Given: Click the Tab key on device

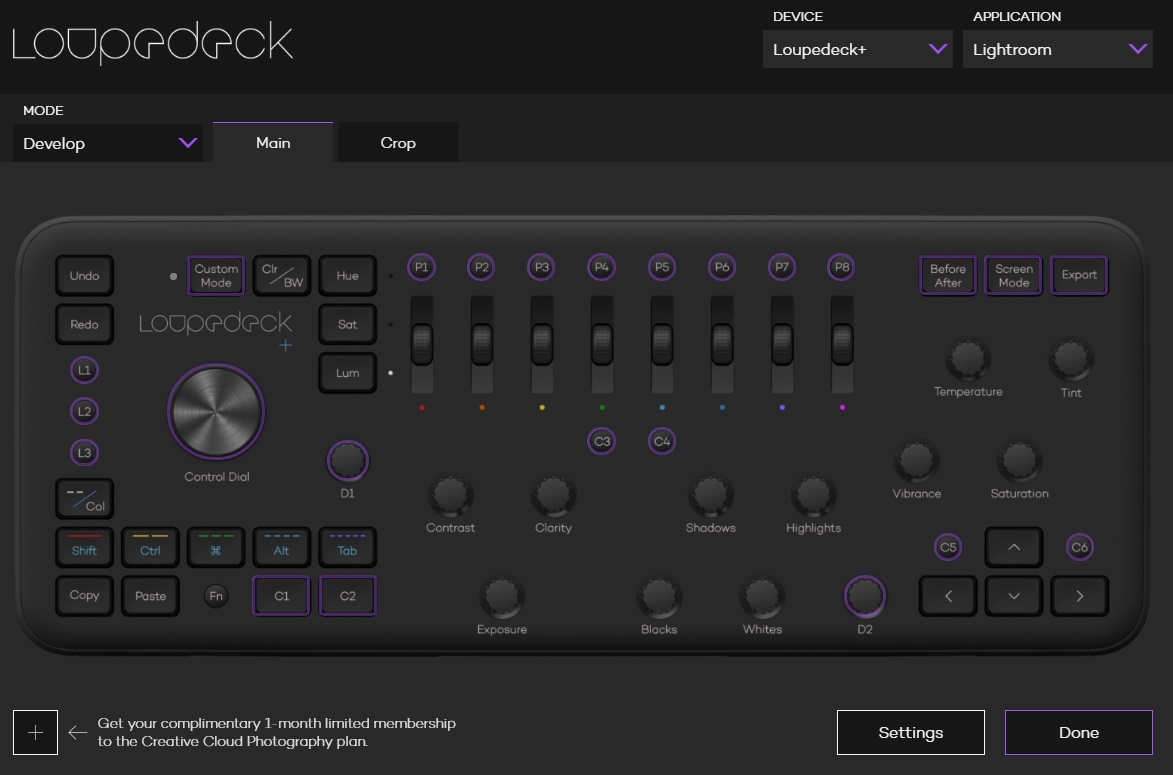Looking at the screenshot, I should [x=348, y=548].
